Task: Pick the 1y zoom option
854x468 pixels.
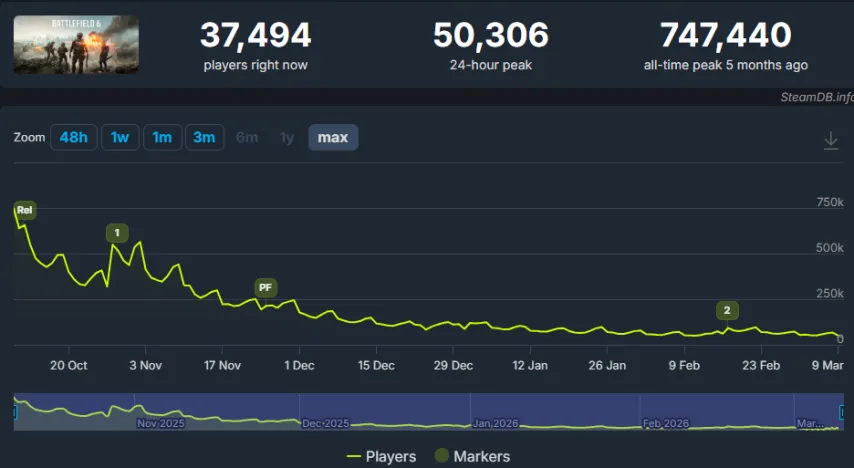Action: pyautogui.click(x=287, y=137)
